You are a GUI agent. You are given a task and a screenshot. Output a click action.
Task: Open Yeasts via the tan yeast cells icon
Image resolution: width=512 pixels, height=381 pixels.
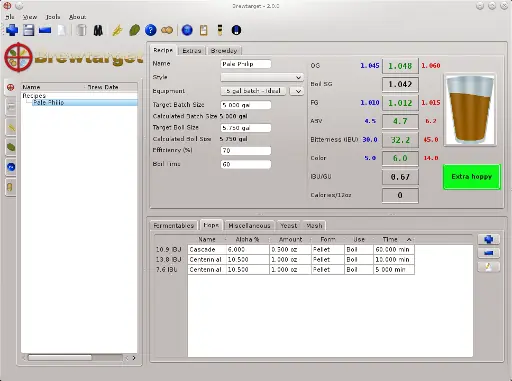click(x=167, y=30)
